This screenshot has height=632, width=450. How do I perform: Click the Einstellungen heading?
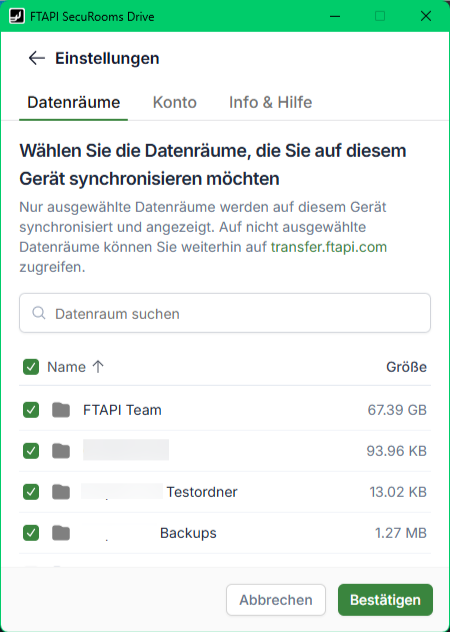click(107, 58)
